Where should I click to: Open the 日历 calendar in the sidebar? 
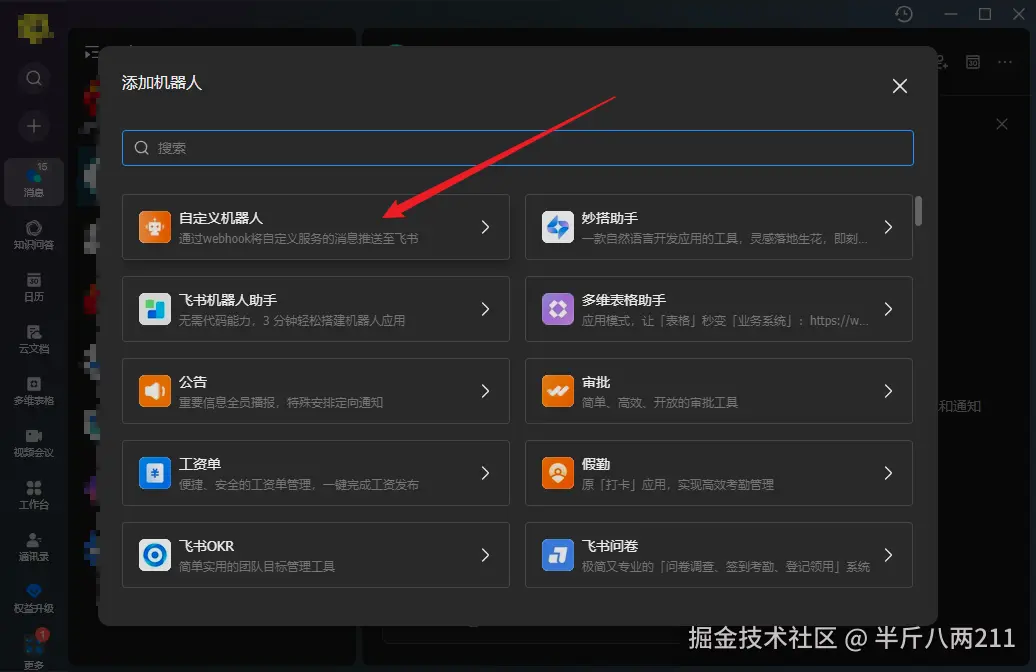coord(34,287)
